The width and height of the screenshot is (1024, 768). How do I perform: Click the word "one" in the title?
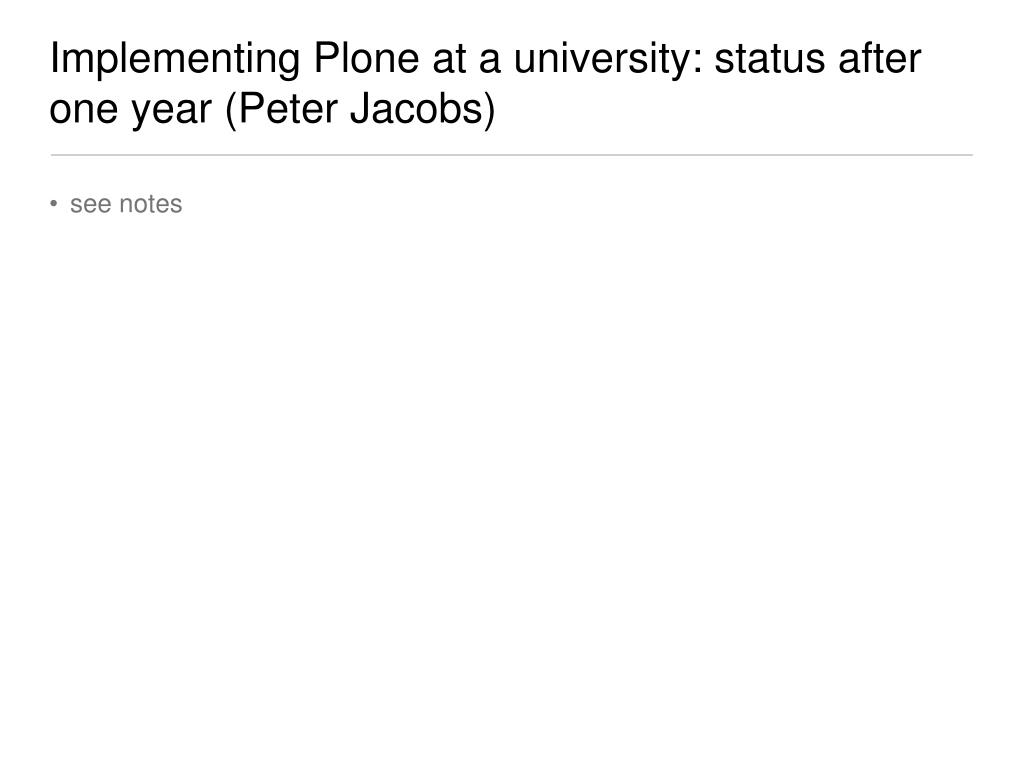tap(80, 110)
